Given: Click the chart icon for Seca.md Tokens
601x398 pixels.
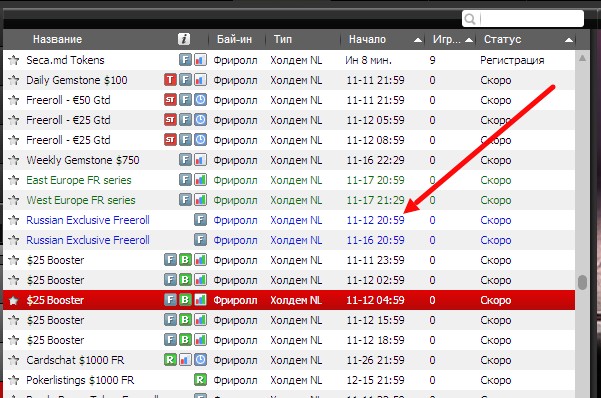Looking at the screenshot, I should (200, 60).
